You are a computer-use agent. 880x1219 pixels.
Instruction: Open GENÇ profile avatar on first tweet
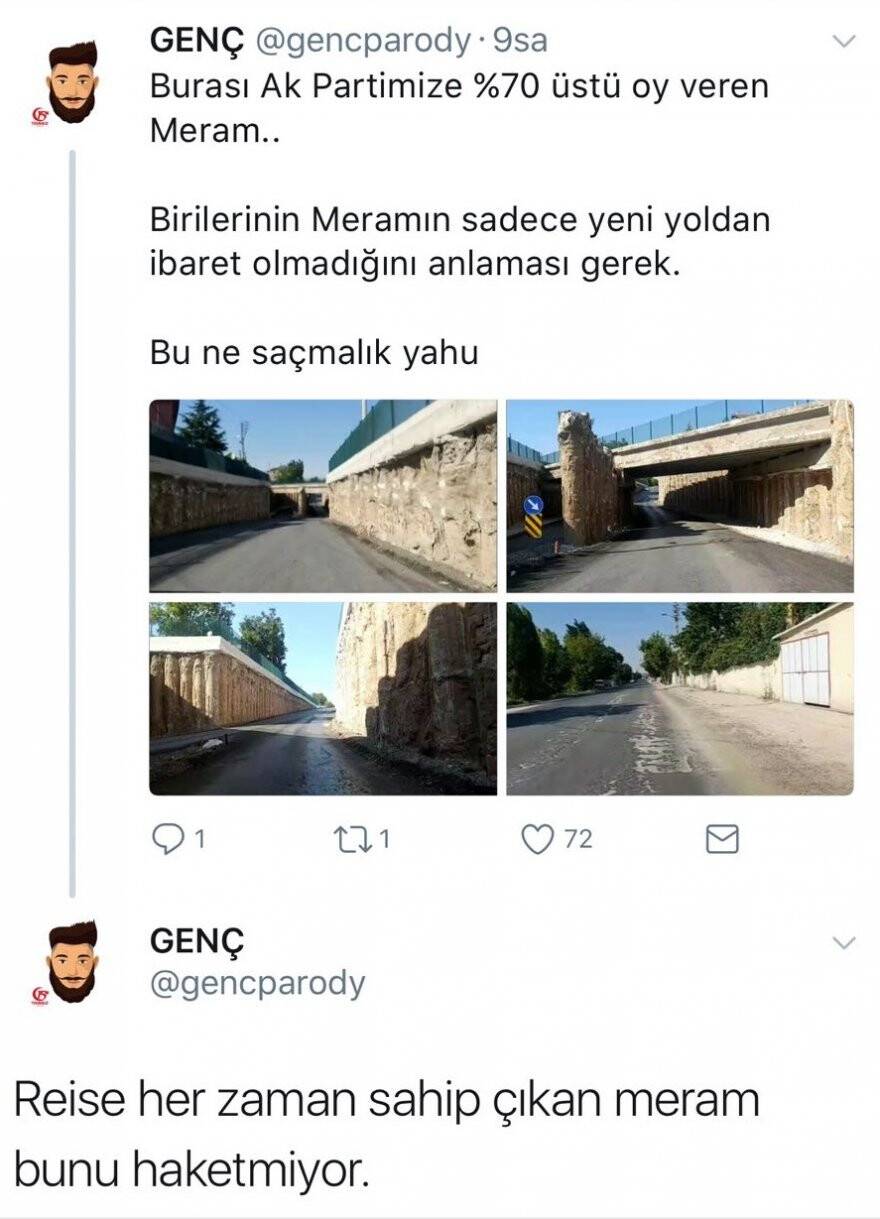tap(73, 82)
